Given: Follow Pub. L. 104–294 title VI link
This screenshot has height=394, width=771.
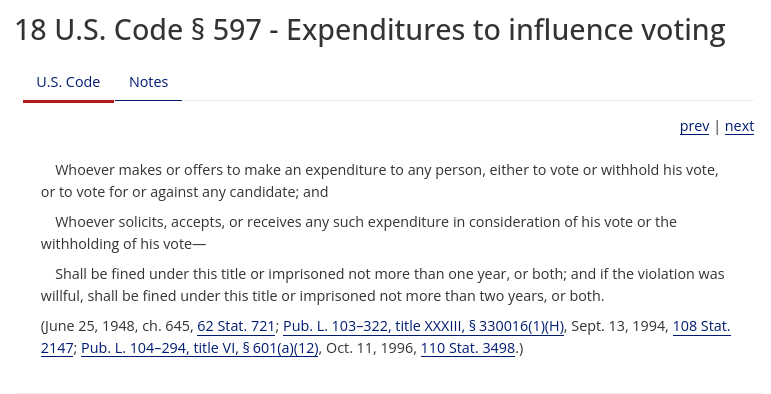Looking at the screenshot, I should pos(200,348).
